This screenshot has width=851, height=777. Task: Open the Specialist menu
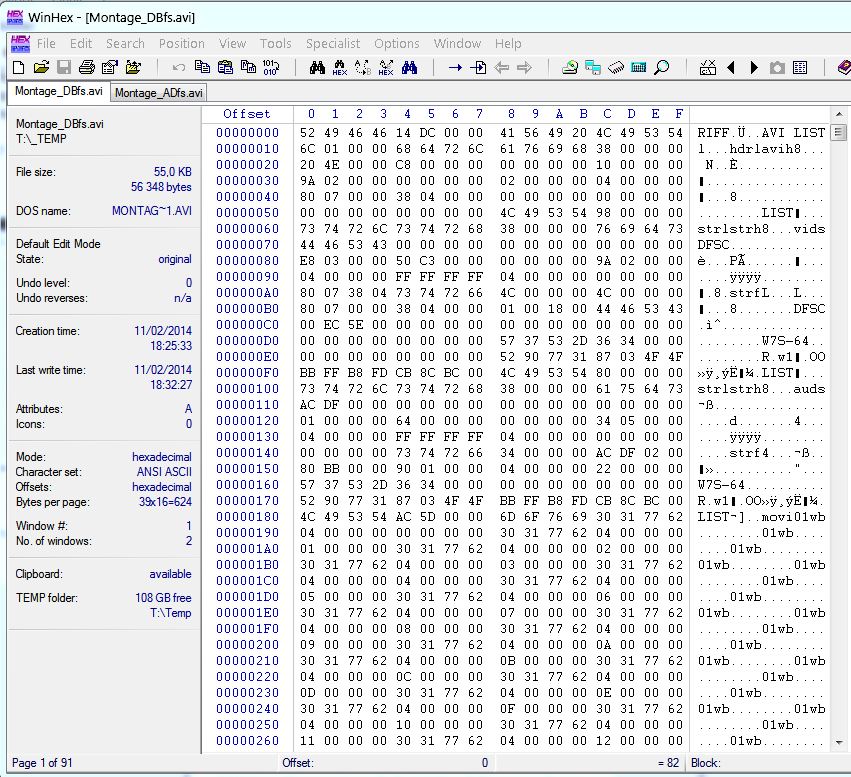pos(333,43)
